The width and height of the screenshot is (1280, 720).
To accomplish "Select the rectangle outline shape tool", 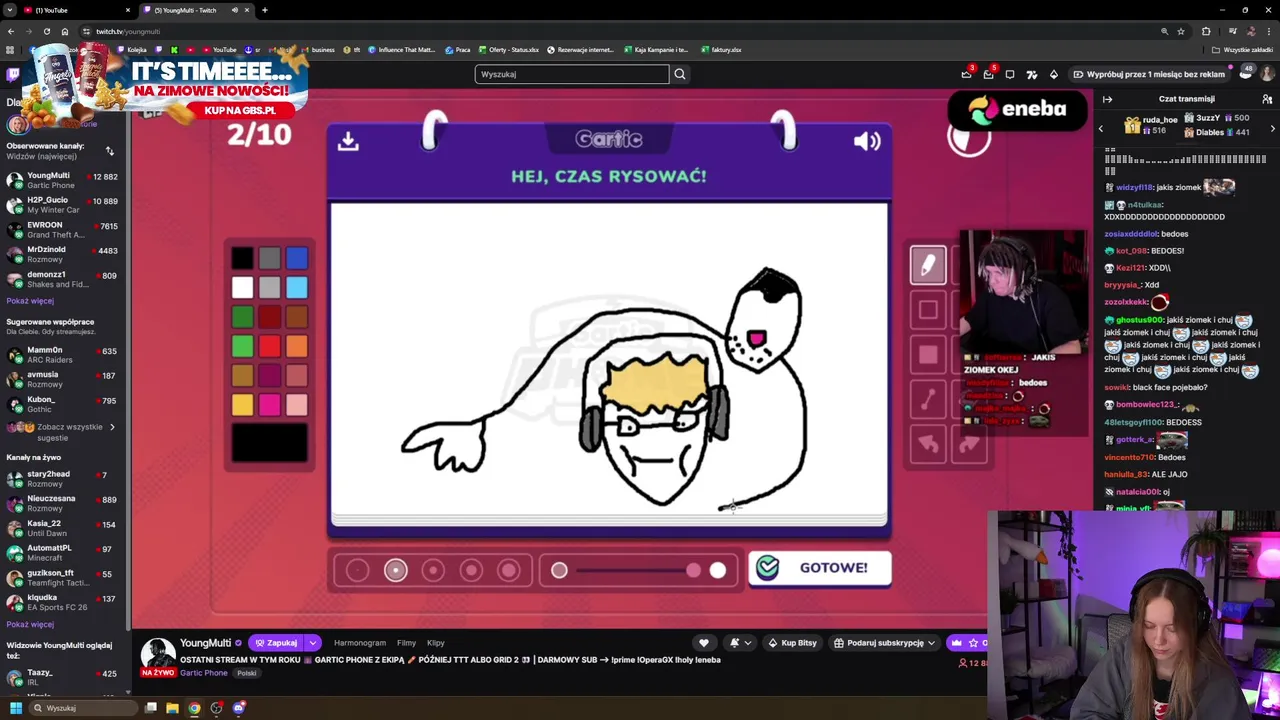I will [x=928, y=310].
